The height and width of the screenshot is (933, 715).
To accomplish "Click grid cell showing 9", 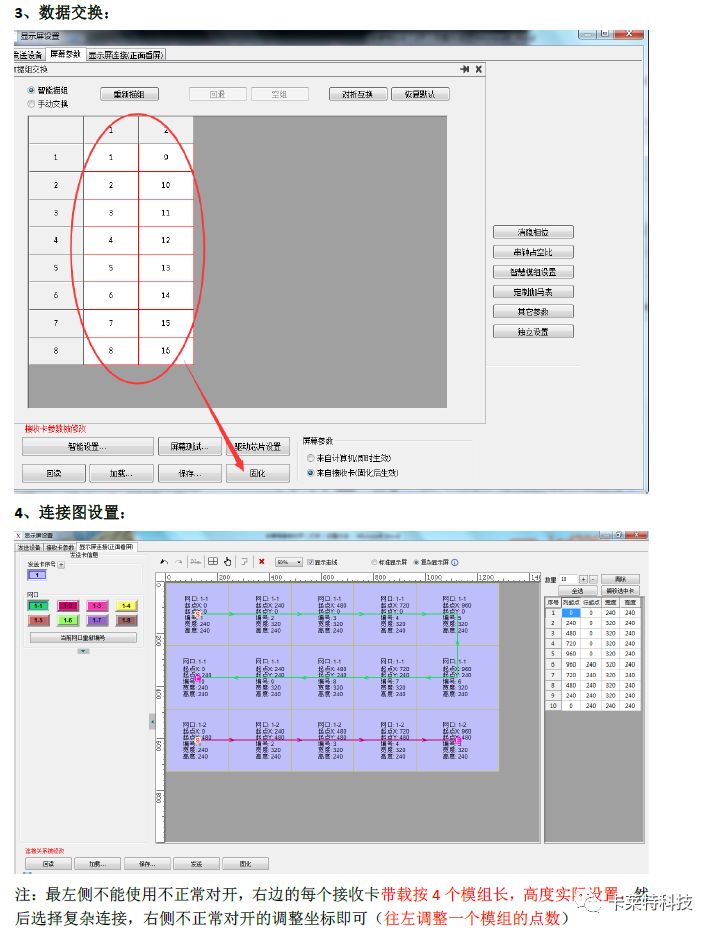I will click(166, 157).
